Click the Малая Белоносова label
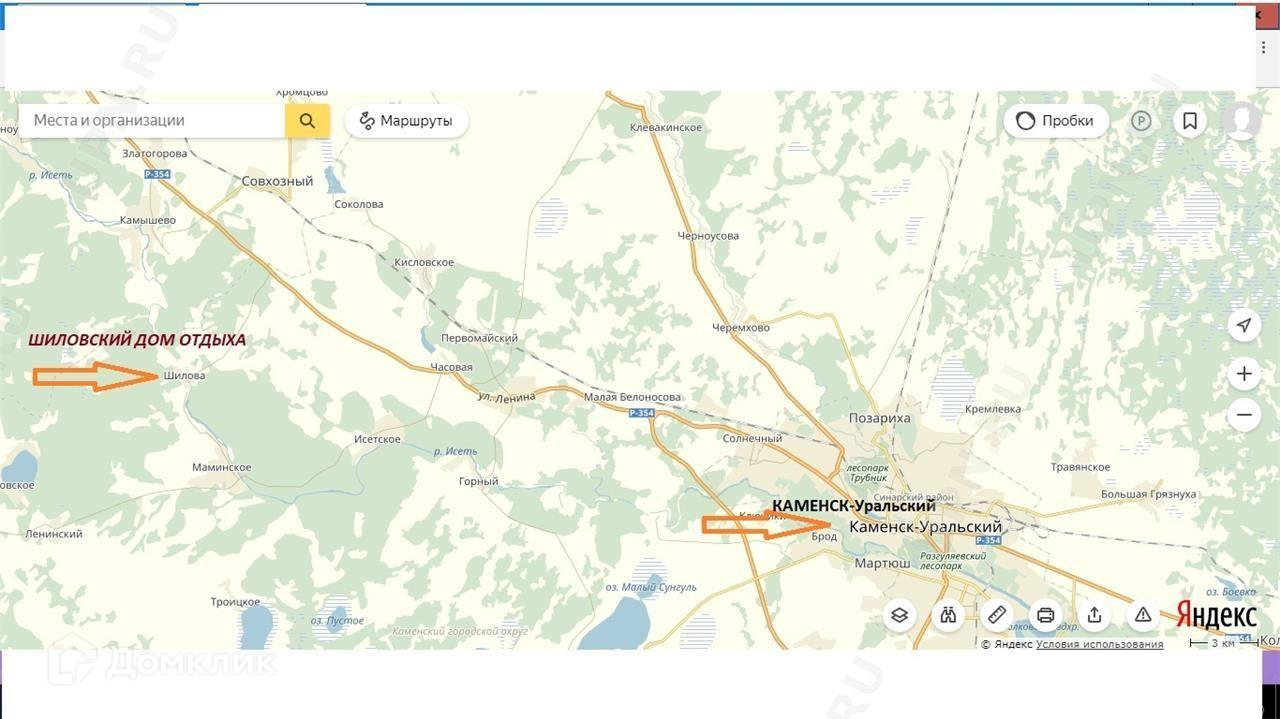This screenshot has width=1280, height=719. pos(632,397)
